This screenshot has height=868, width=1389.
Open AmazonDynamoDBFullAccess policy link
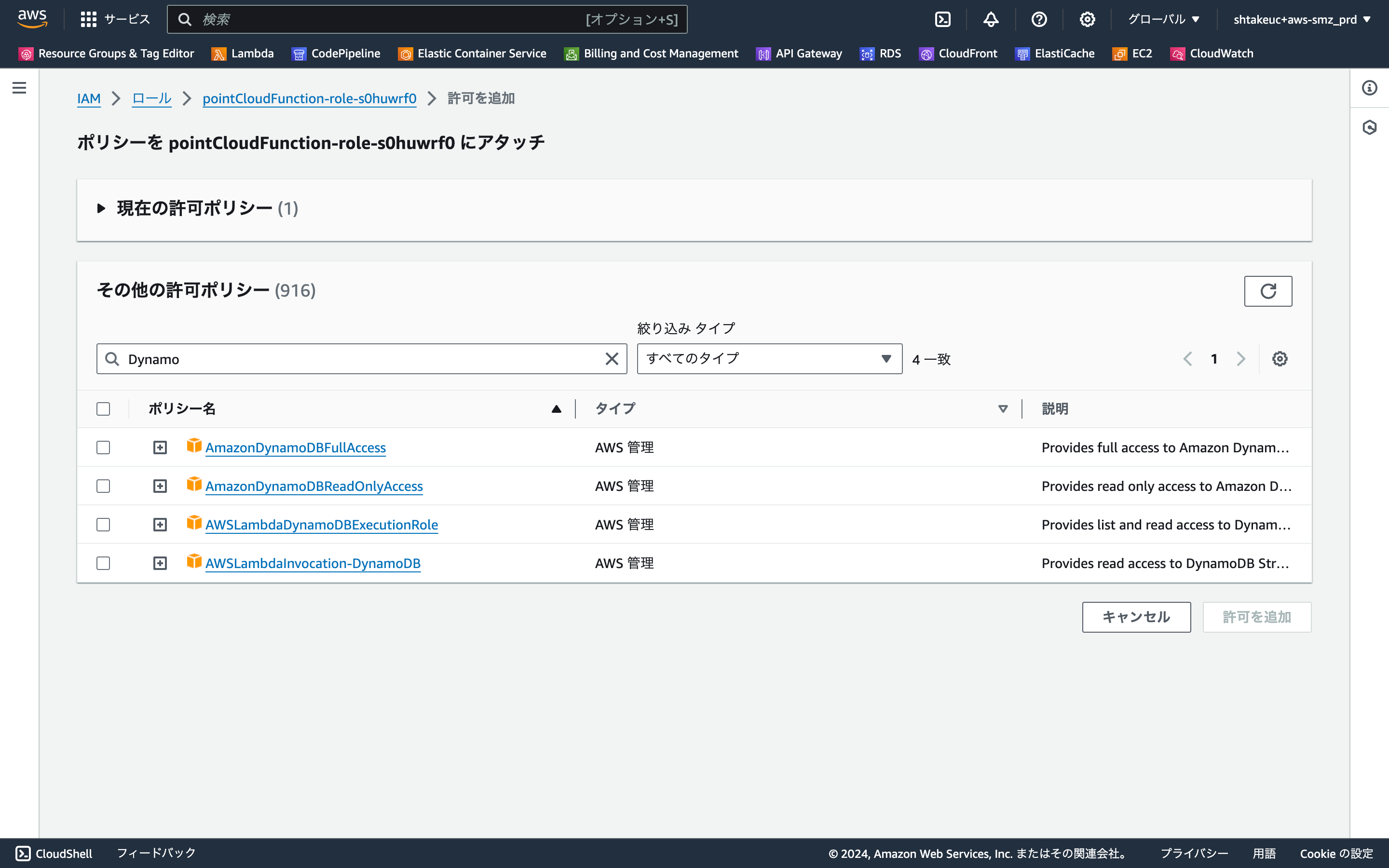(296, 447)
